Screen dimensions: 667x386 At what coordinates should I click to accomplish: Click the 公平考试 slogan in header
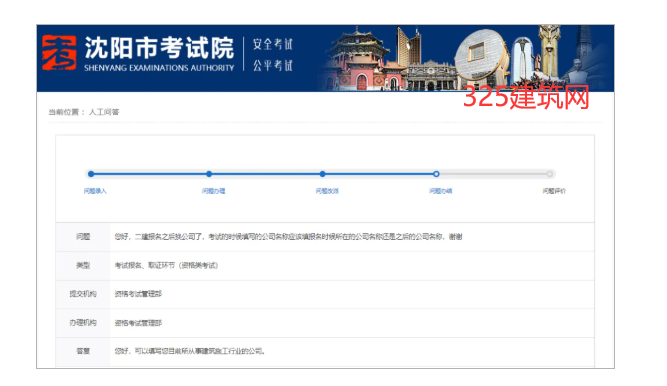(273, 66)
